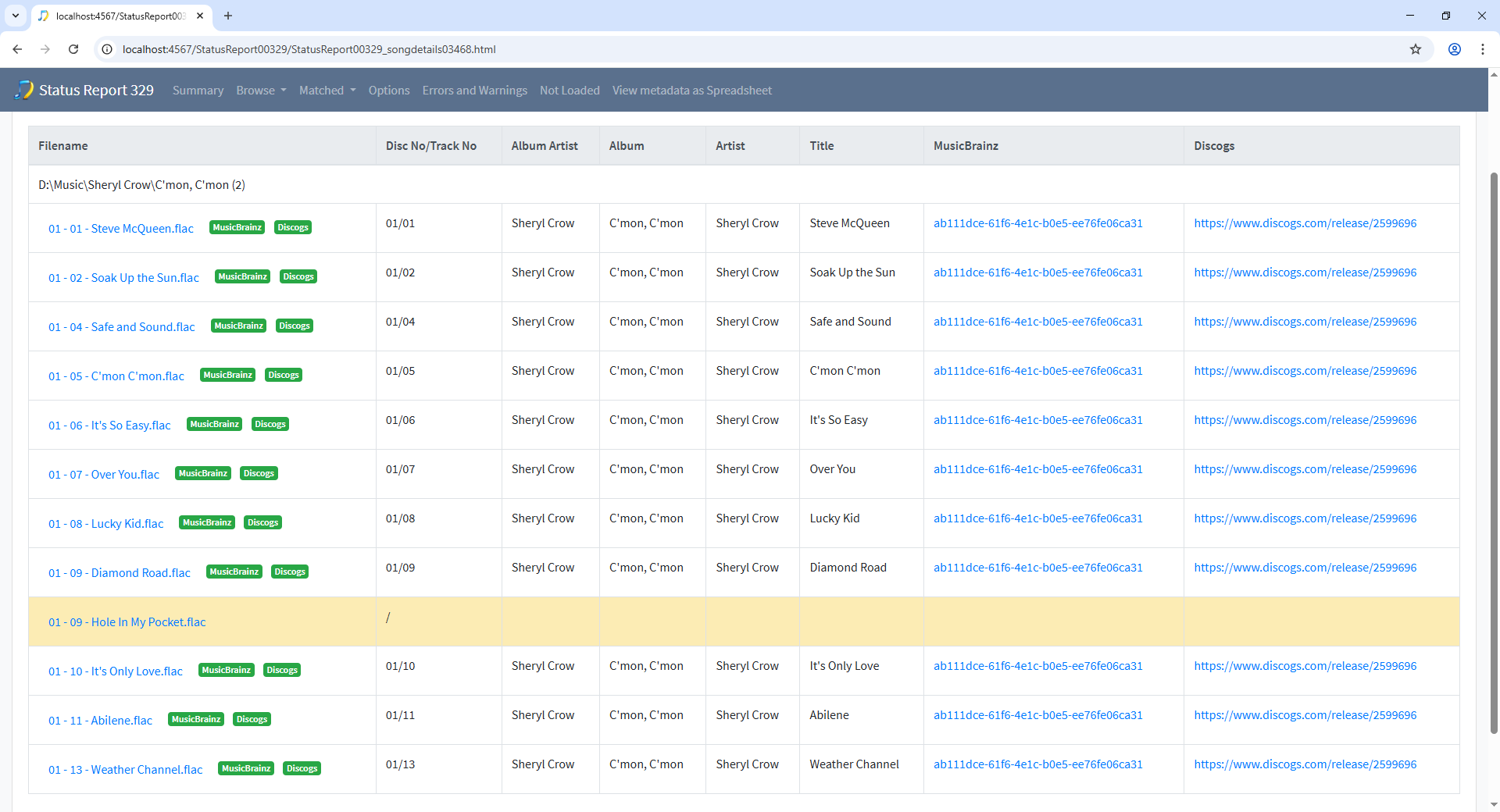Image resolution: width=1500 pixels, height=812 pixels.
Task: Click MusicBrainz badge for Steve McQueen
Action: (237, 227)
